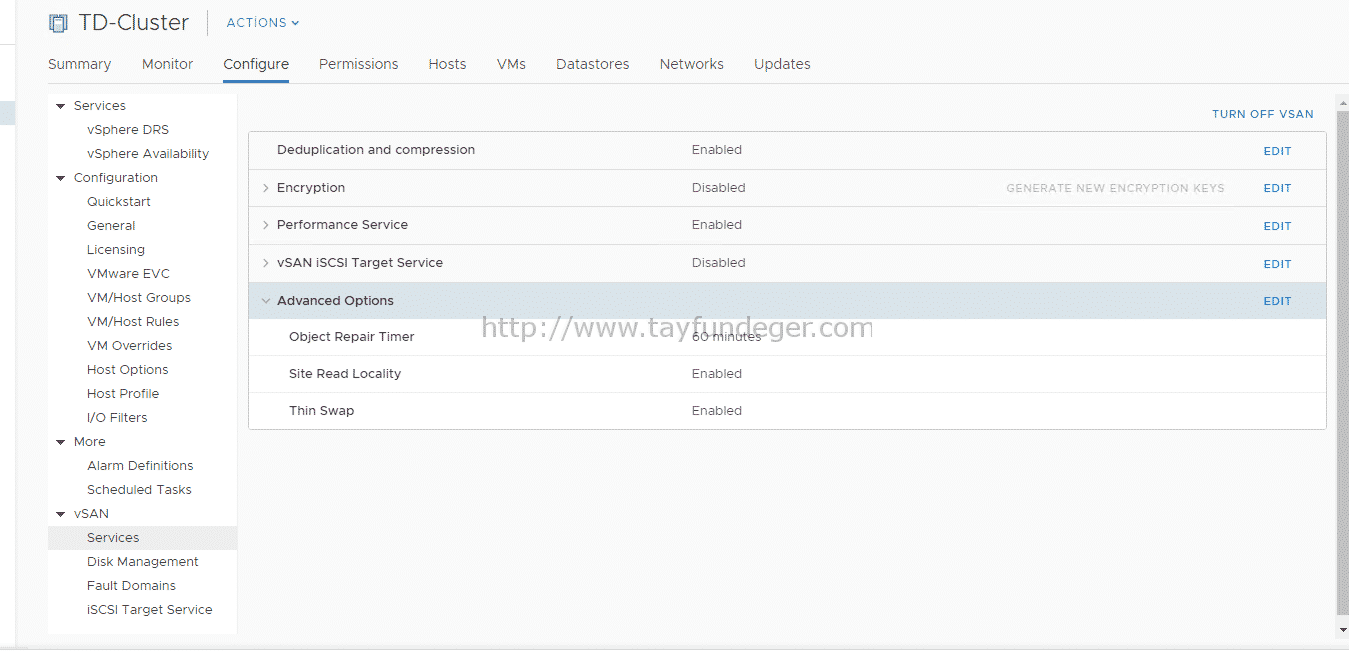This screenshot has height=653, width=1349.
Task: Click the Deduplication and compression label
Action: (376, 150)
